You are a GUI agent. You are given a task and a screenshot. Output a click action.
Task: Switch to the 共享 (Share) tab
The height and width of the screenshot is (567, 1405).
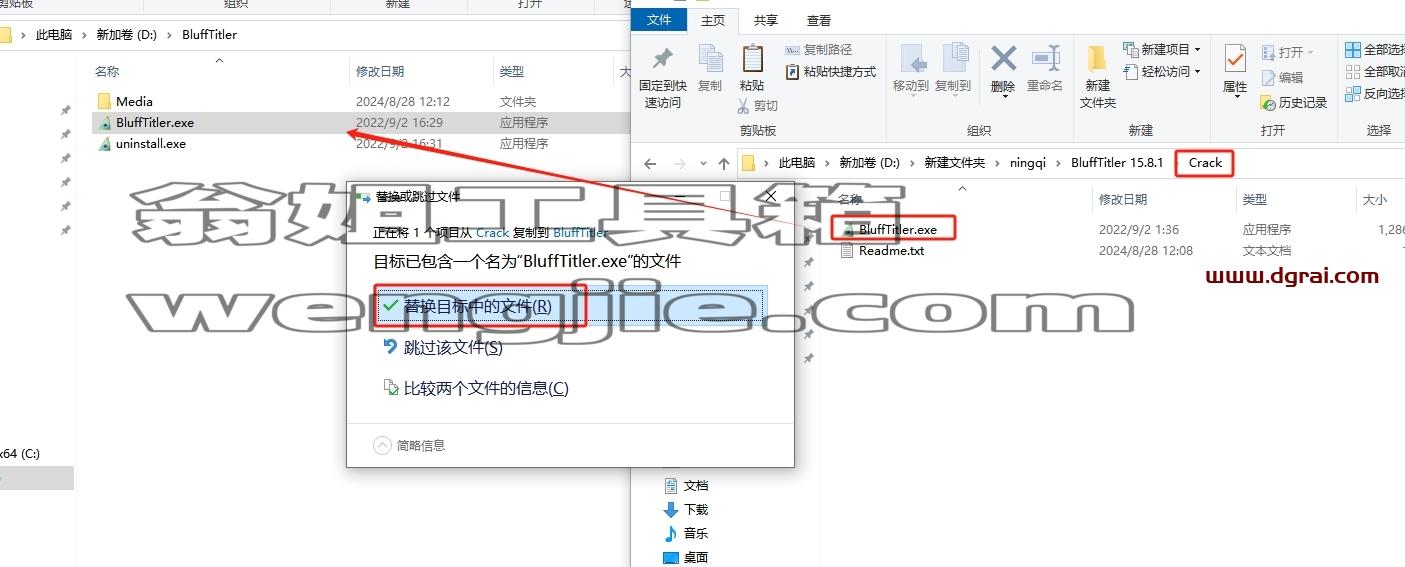(766, 20)
